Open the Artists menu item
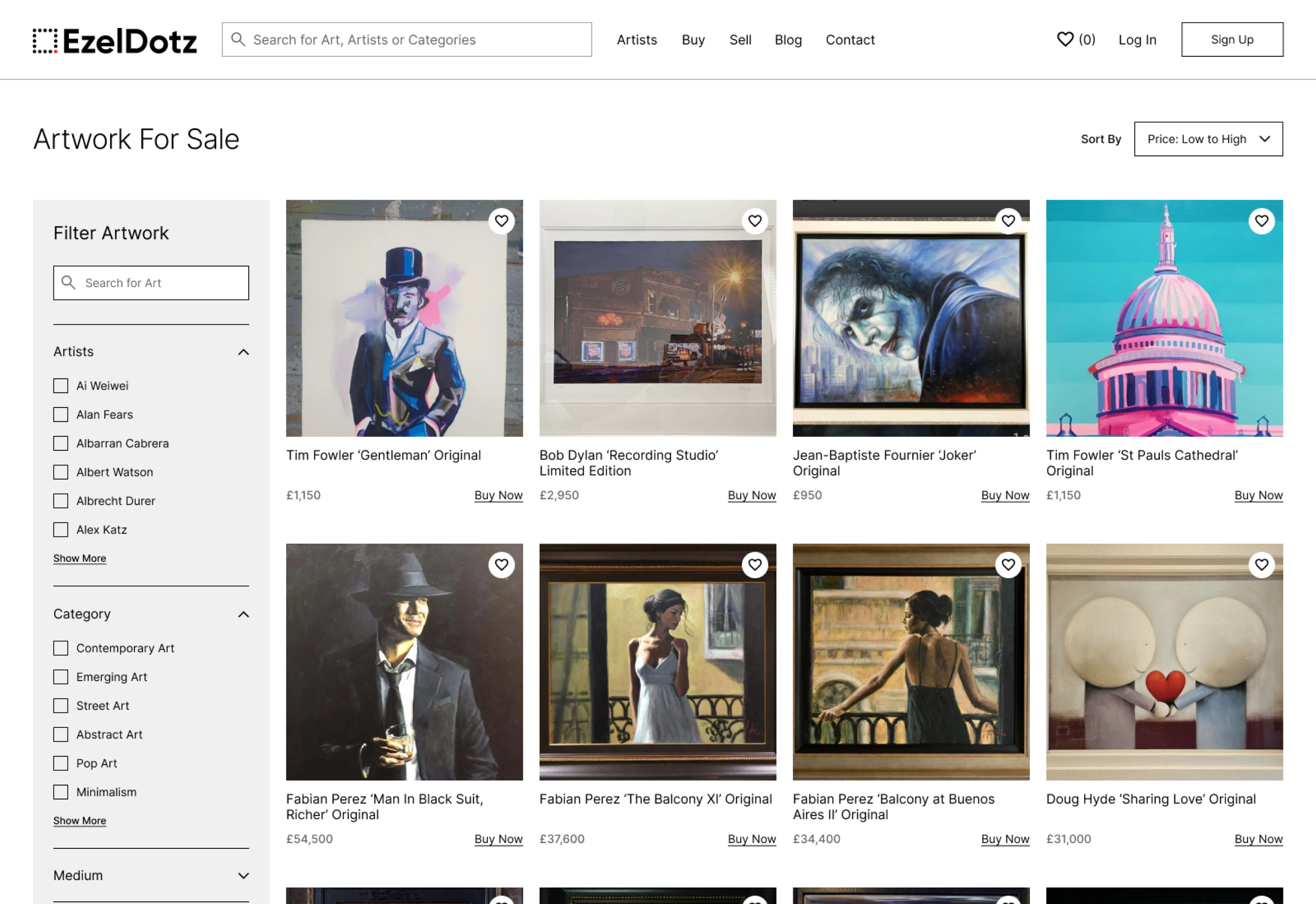1316x904 pixels. [x=637, y=40]
